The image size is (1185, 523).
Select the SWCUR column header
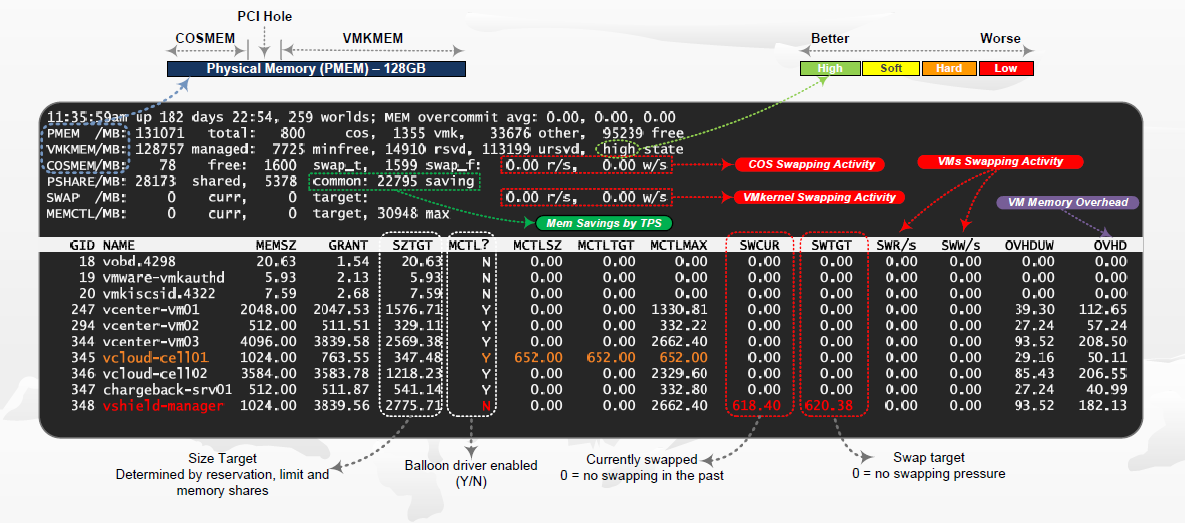[x=760, y=244]
